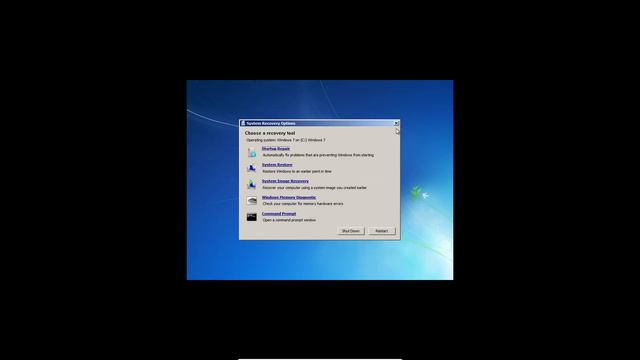The width and height of the screenshot is (640, 360).
Task: Open the System Image Recovery link
Action: click(285, 181)
